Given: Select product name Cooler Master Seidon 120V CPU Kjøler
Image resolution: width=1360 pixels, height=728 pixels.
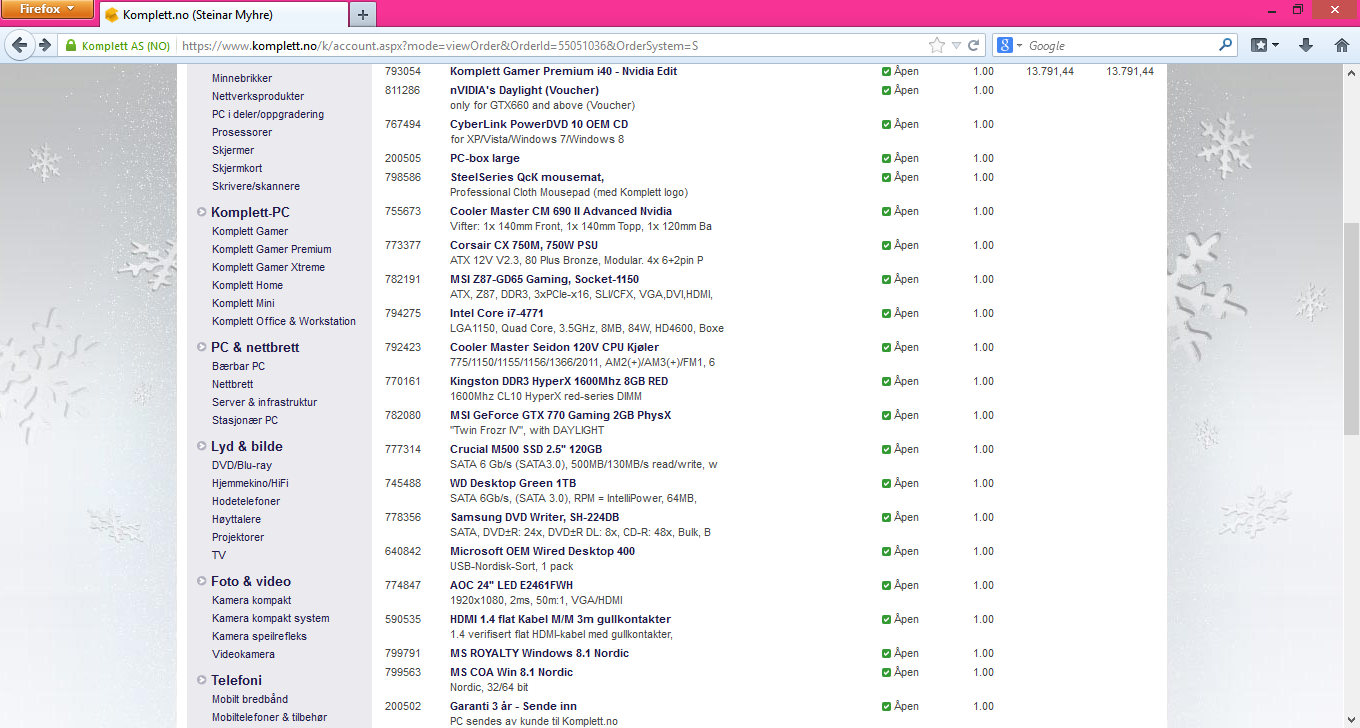Looking at the screenshot, I should (554, 347).
